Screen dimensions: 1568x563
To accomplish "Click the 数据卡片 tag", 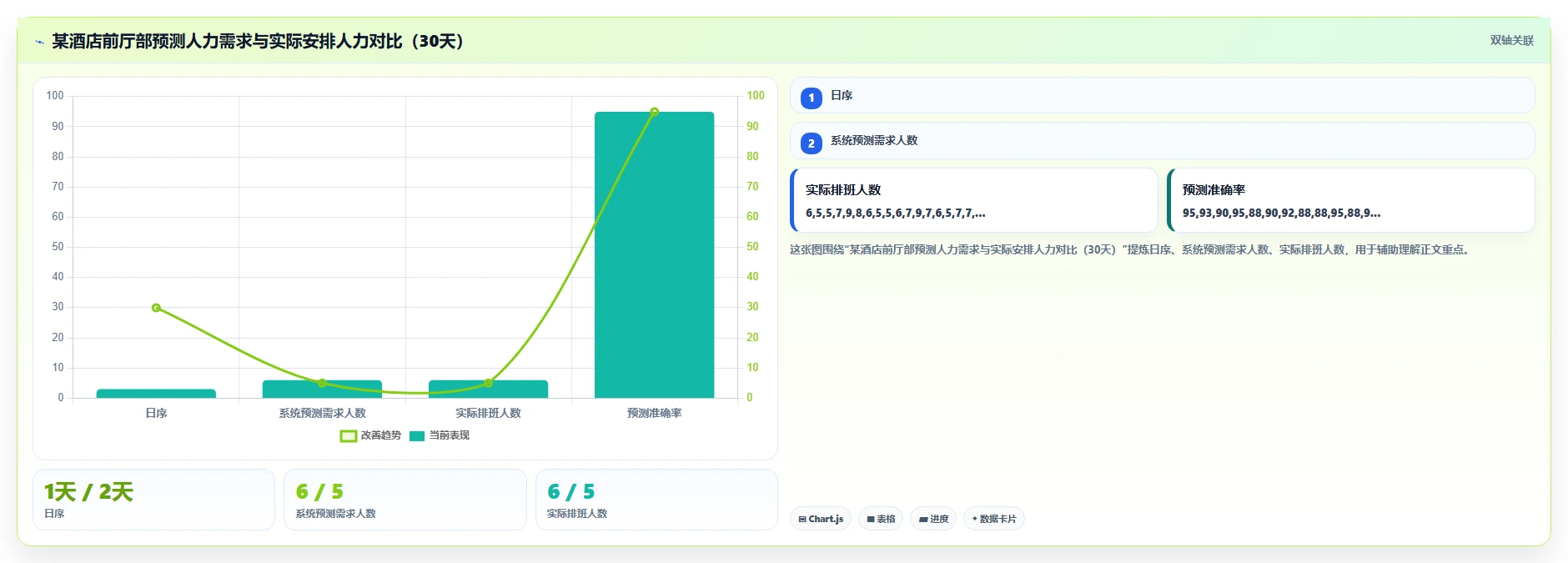I will [994, 519].
